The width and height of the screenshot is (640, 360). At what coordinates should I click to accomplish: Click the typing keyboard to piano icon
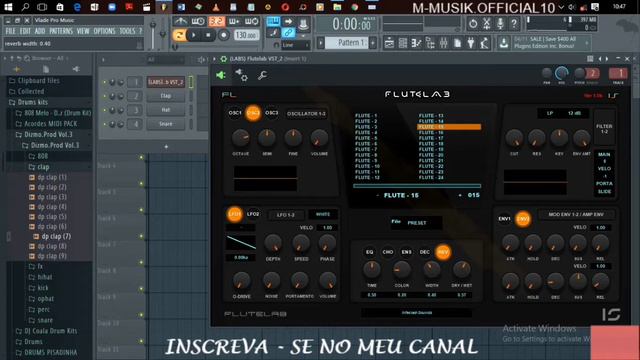(273, 21)
